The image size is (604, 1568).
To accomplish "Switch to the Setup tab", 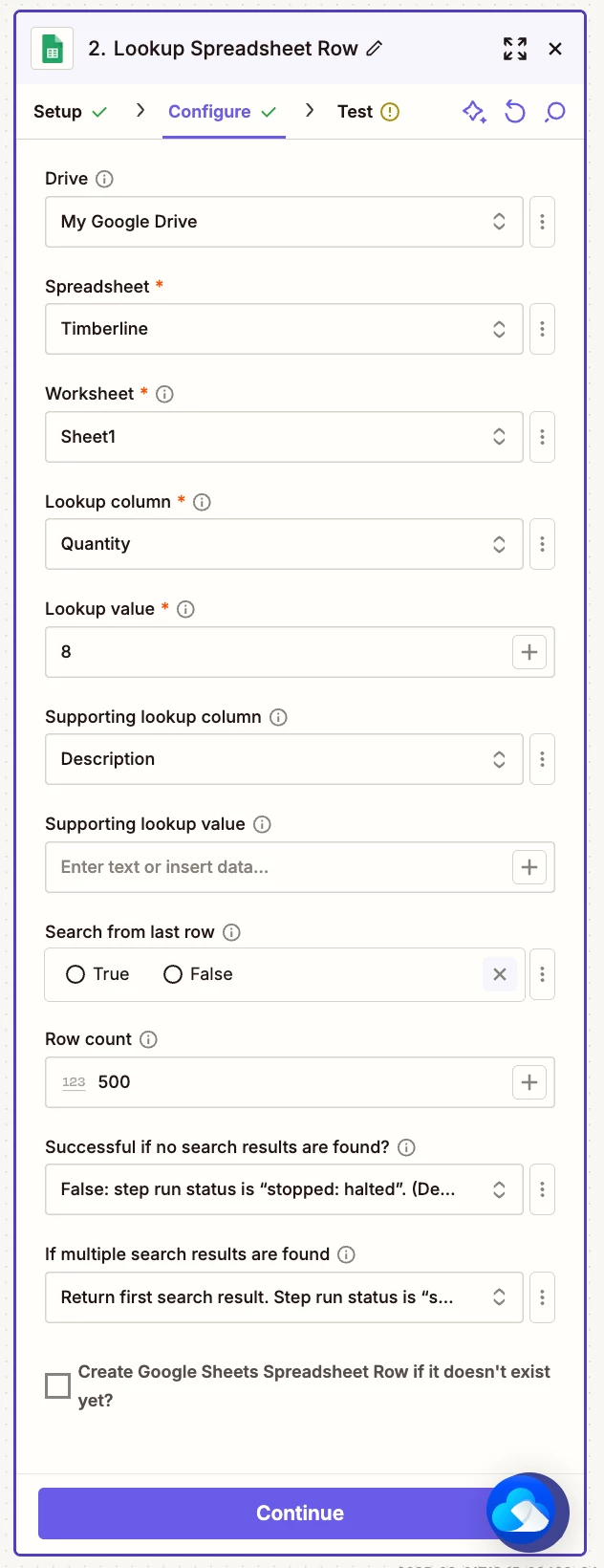I will tap(70, 112).
